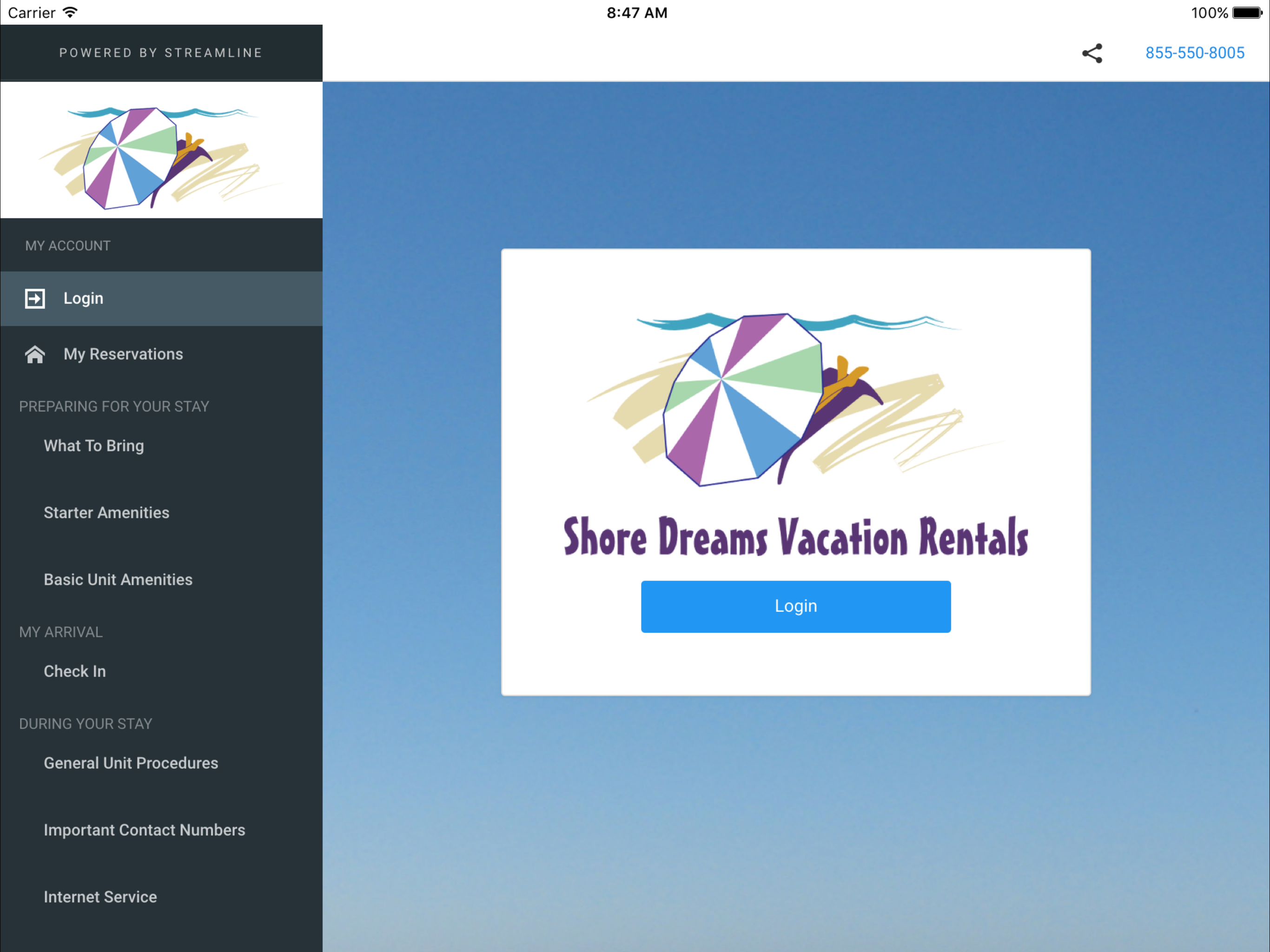
Task: Select Starter Amenities in sidebar
Action: pyautogui.click(x=106, y=513)
